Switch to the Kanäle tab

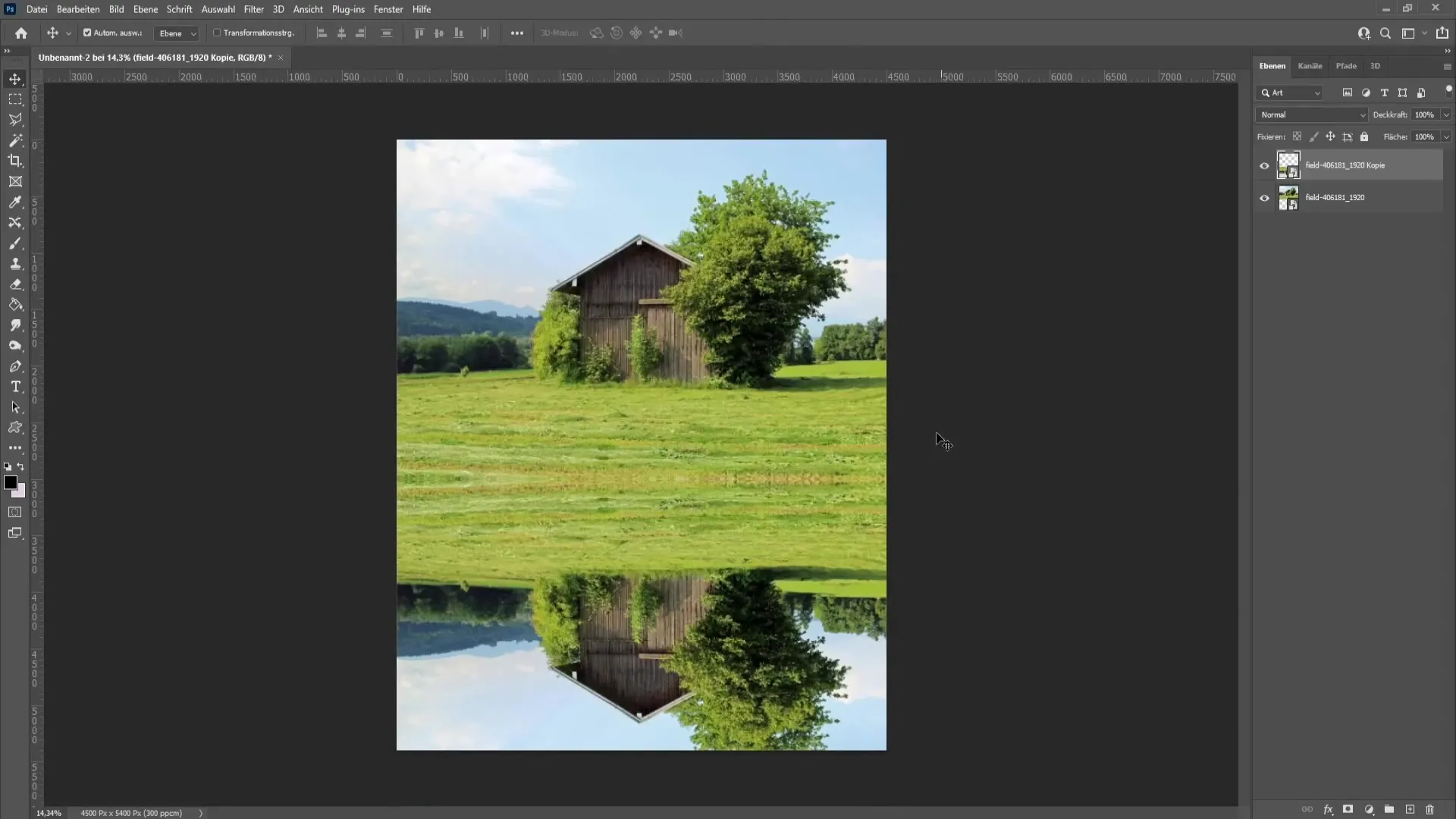1310,65
